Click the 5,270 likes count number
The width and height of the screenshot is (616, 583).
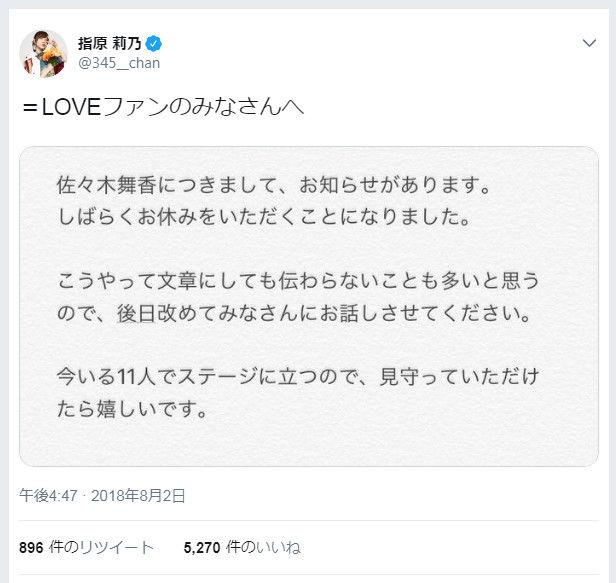point(202,548)
